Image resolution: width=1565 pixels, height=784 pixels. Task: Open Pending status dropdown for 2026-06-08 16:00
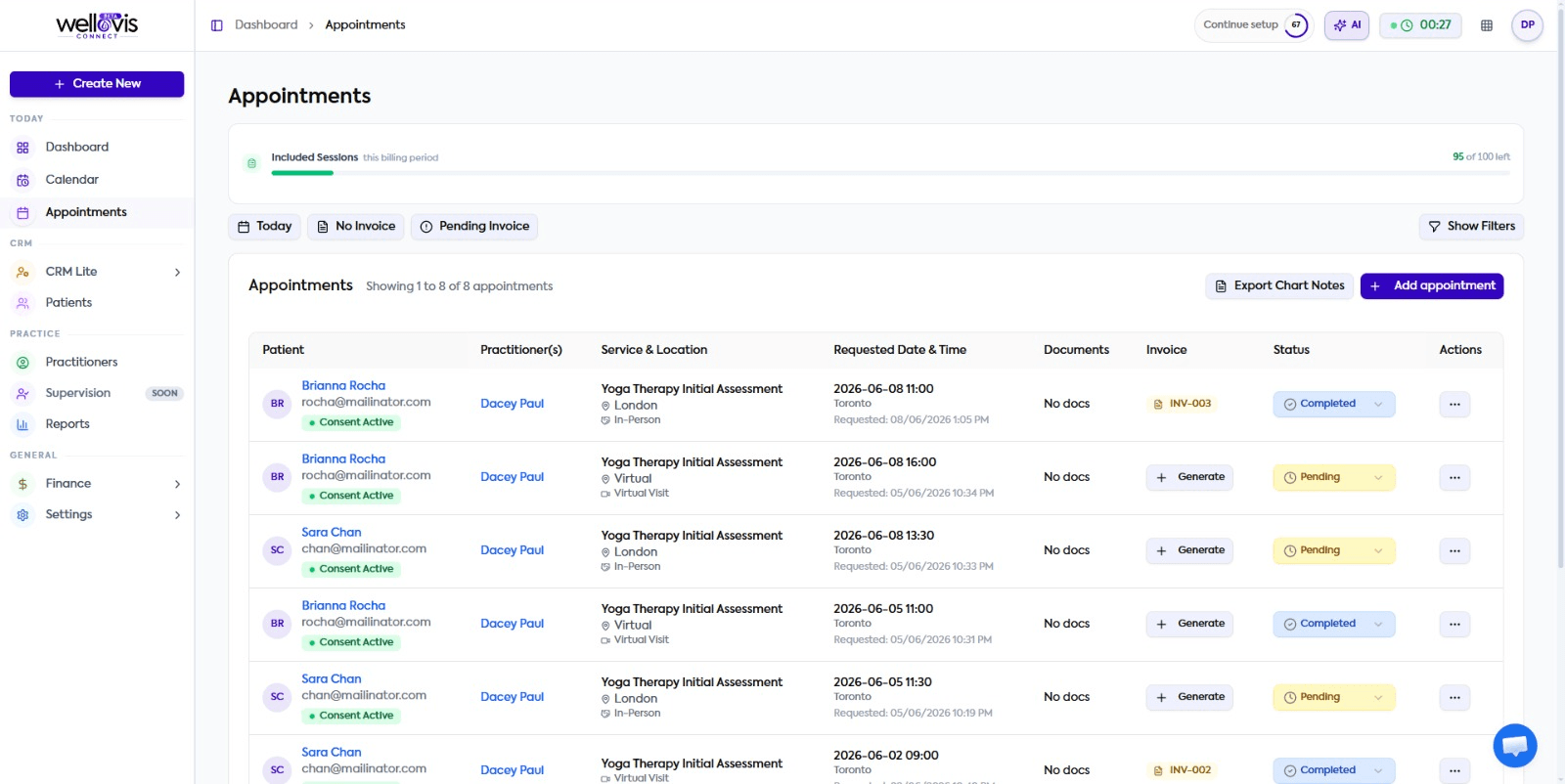point(1333,477)
